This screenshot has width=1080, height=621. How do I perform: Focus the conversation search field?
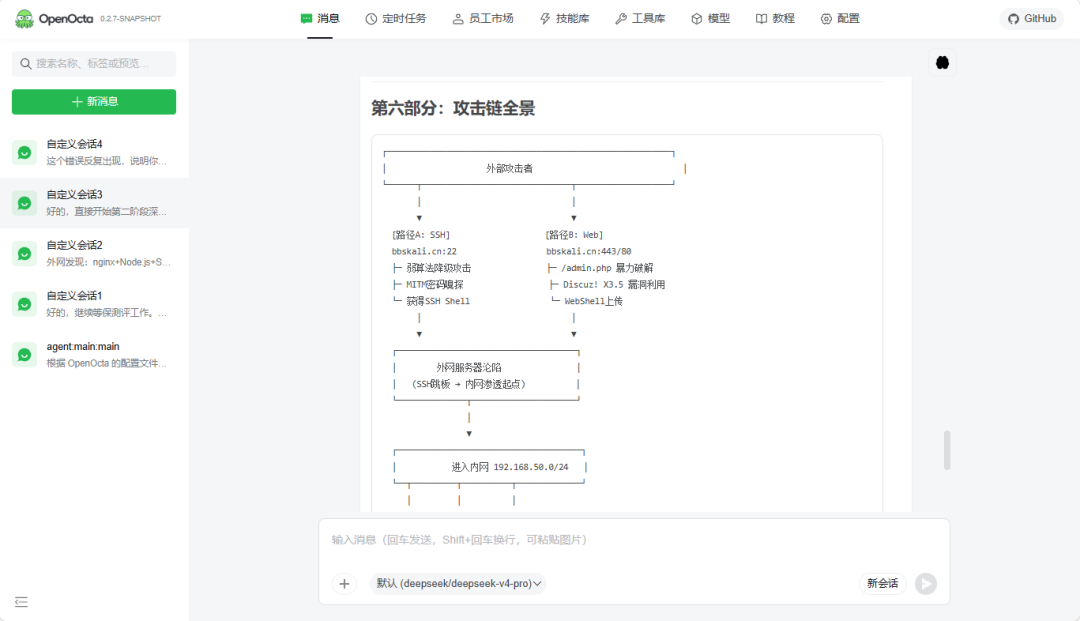[94, 63]
